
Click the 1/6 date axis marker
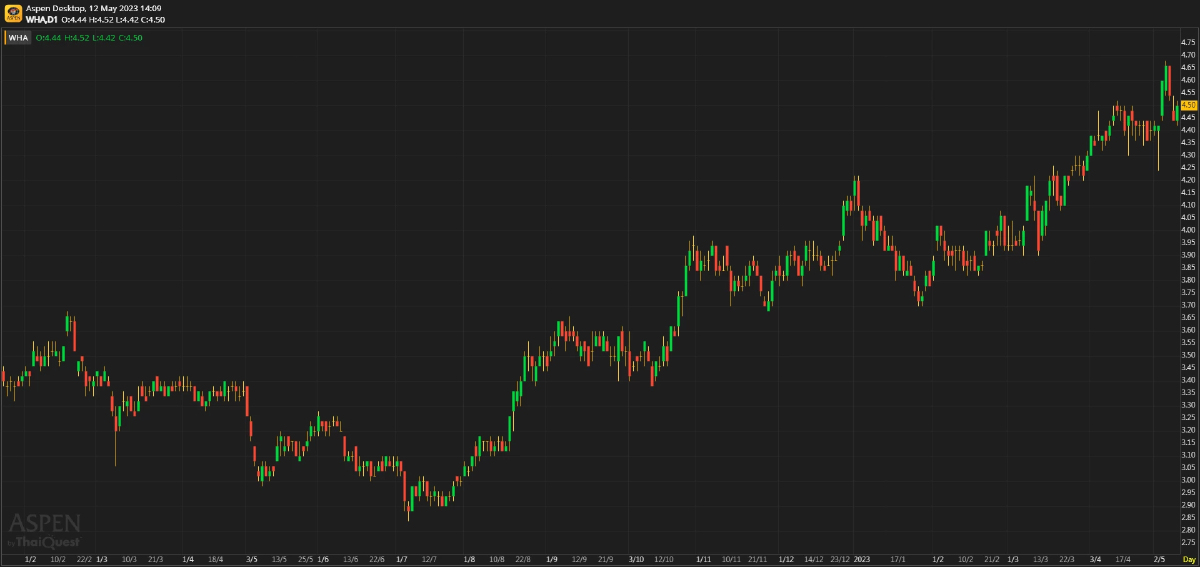coord(323,558)
